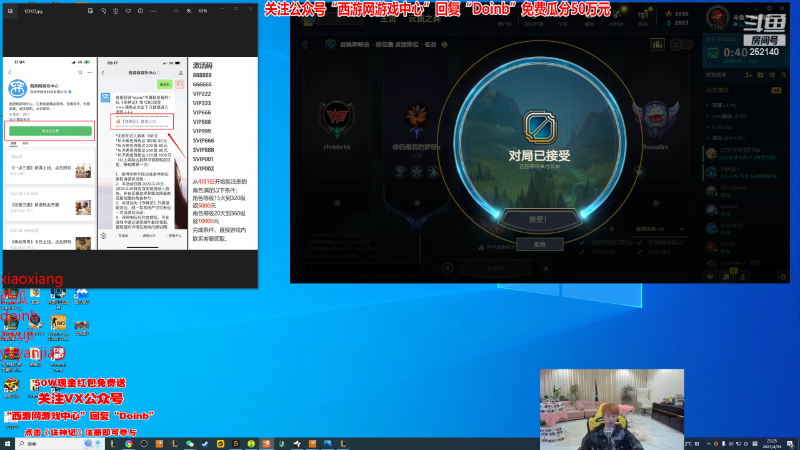
Task: Go back using the lobby back arrow
Action: (305, 44)
